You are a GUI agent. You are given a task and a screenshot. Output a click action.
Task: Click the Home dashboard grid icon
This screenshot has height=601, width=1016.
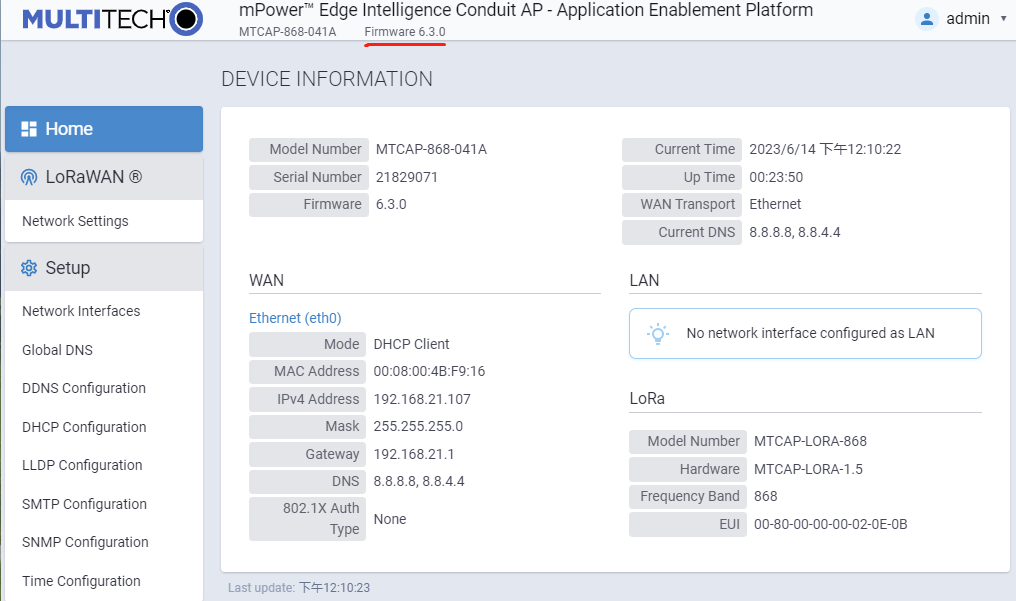(x=29, y=129)
